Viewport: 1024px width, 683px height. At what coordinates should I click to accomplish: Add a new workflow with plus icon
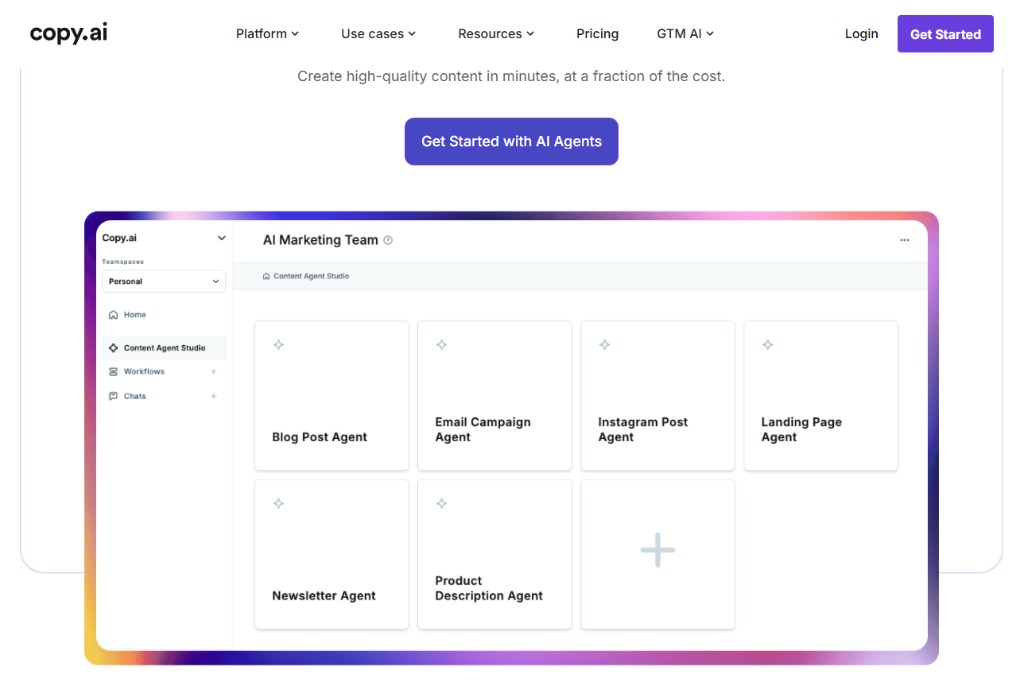(x=214, y=372)
